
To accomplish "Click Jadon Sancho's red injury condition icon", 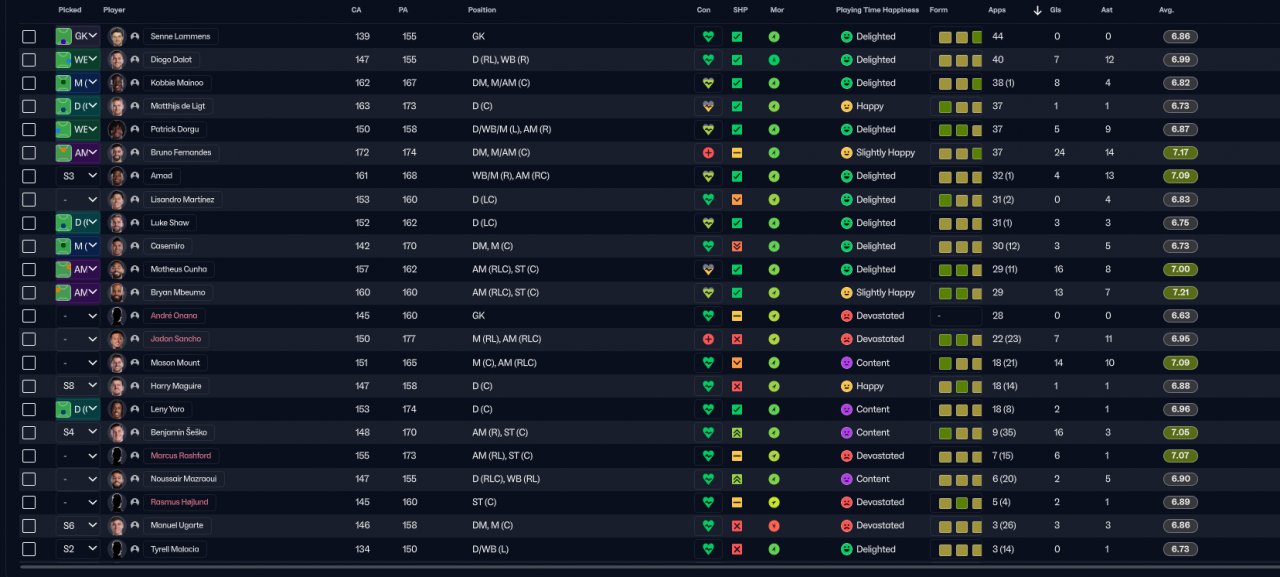I will (x=708, y=339).
